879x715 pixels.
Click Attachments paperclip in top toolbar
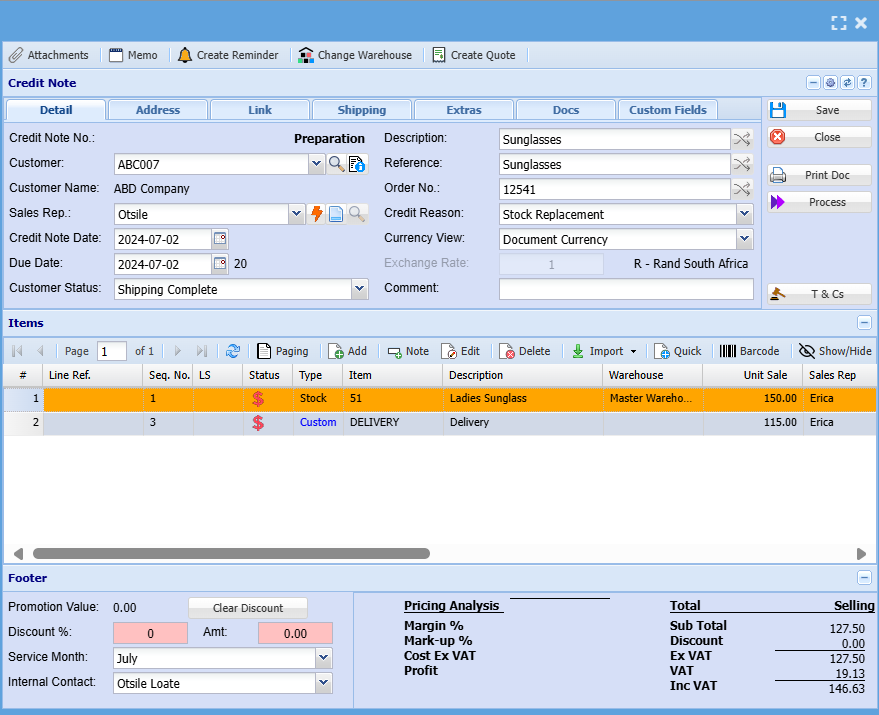click(x=16, y=55)
